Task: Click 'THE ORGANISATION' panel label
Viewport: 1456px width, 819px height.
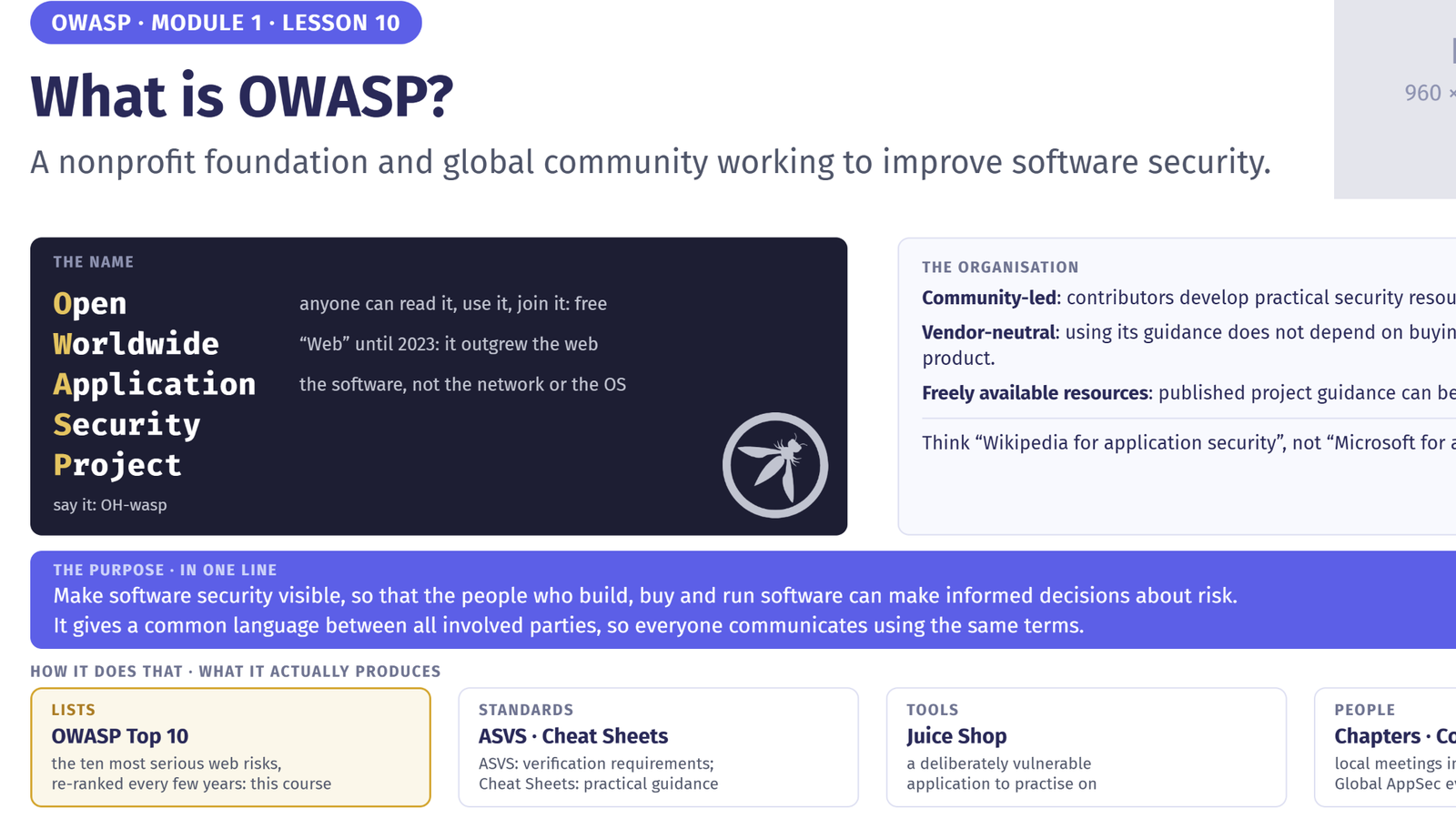Action: [1000, 268]
